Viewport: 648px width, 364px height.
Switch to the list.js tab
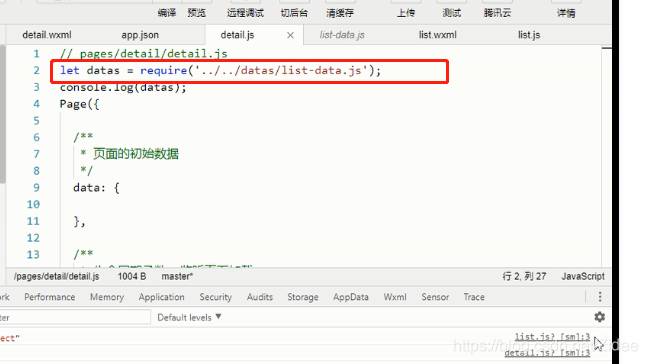(x=529, y=35)
